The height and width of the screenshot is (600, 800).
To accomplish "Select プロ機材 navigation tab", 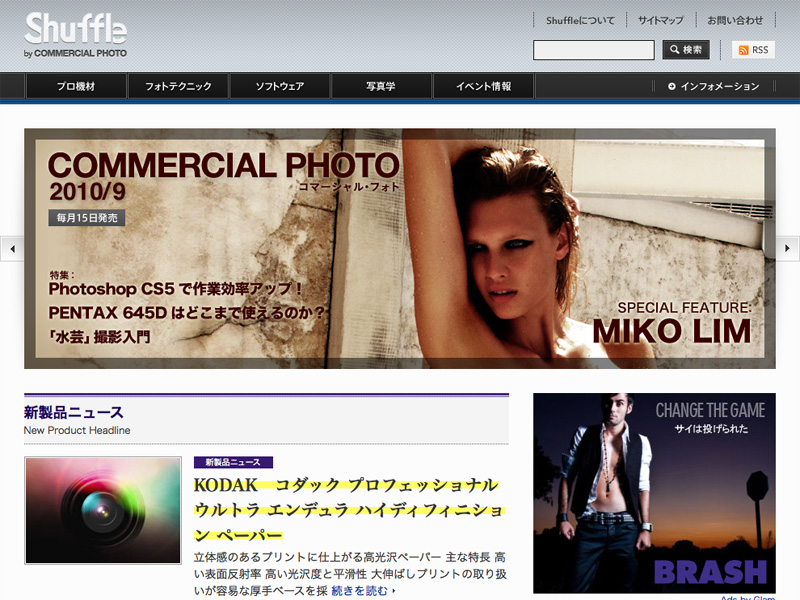I will click(76, 86).
